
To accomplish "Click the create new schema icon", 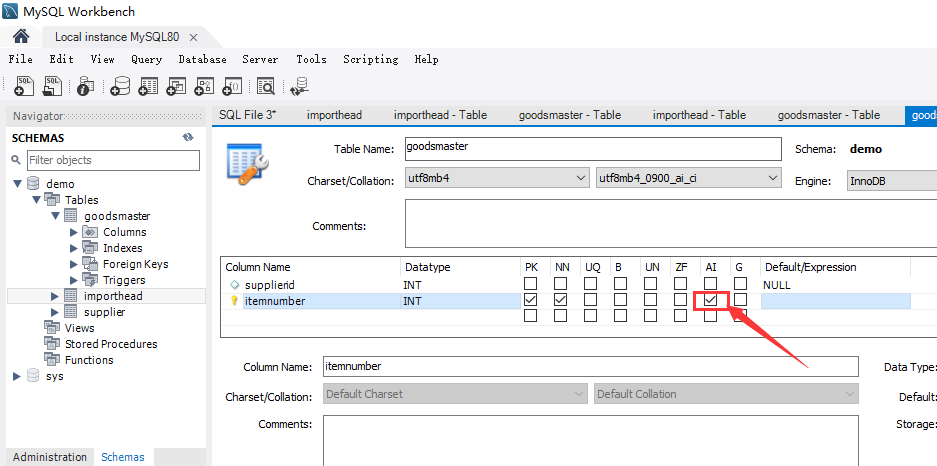I will coord(120,86).
